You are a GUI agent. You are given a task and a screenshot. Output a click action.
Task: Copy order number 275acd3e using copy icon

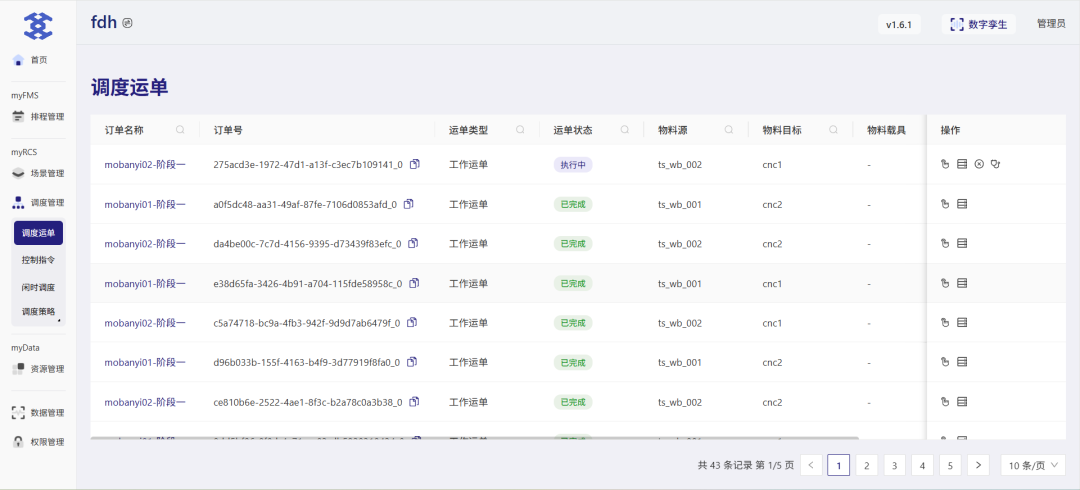(414, 164)
